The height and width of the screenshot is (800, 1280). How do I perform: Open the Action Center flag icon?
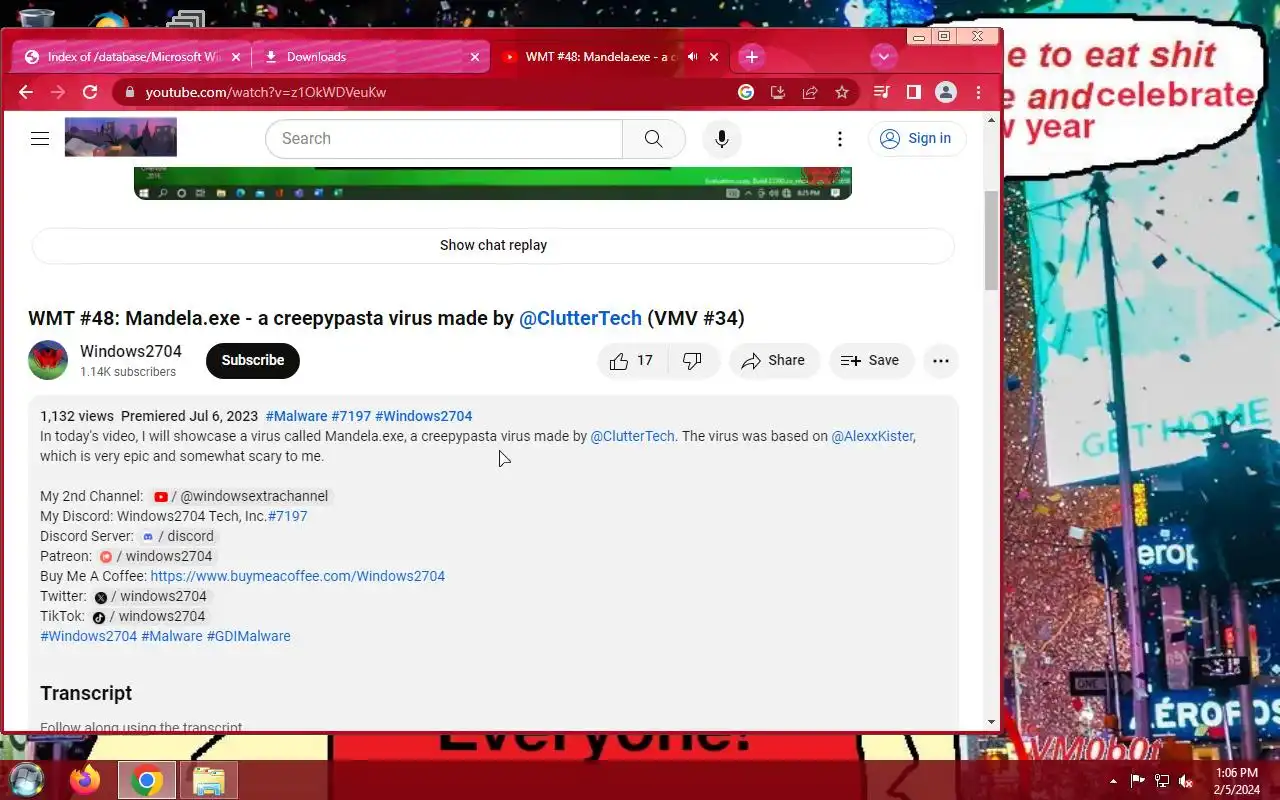coord(1138,781)
